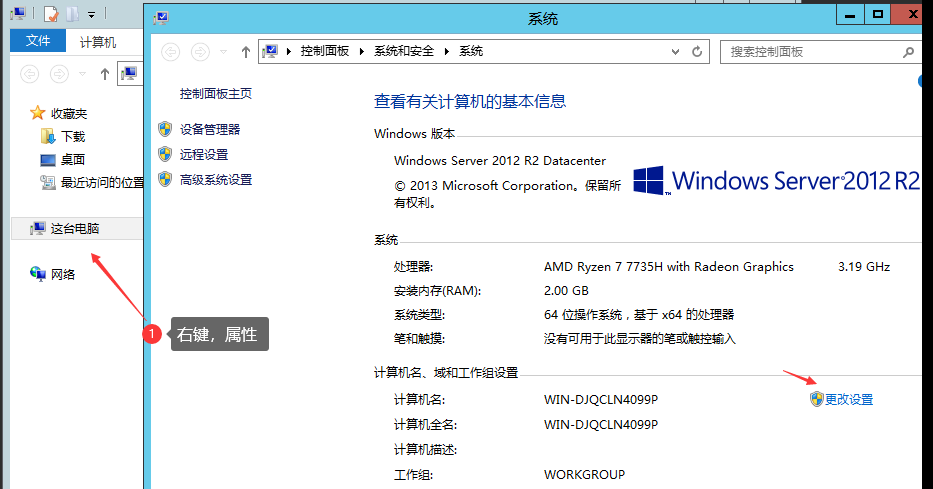
Task: Select 控制面板 in the address breadcrumb
Action: click(325, 51)
